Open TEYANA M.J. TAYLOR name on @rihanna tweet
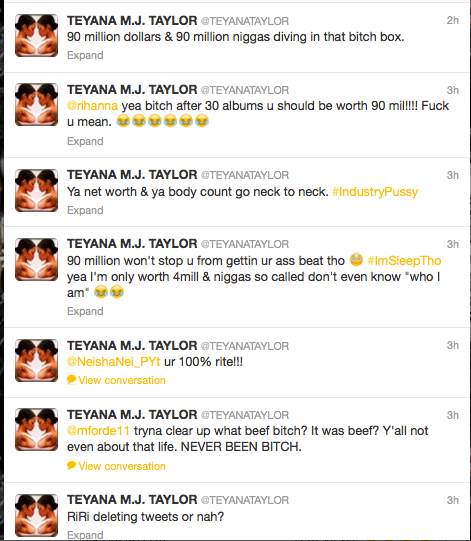 point(132,90)
